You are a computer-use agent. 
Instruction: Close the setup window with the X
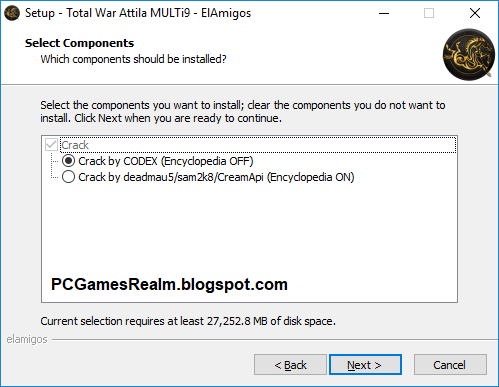point(475,13)
